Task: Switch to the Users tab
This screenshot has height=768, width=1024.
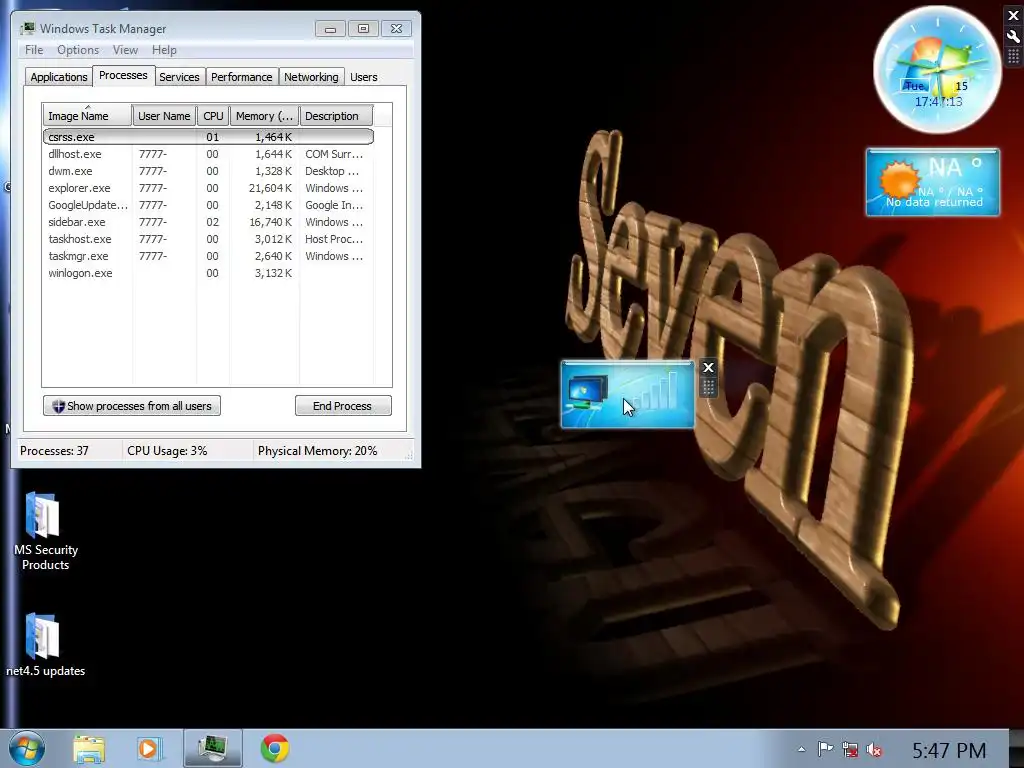Action: [364, 77]
